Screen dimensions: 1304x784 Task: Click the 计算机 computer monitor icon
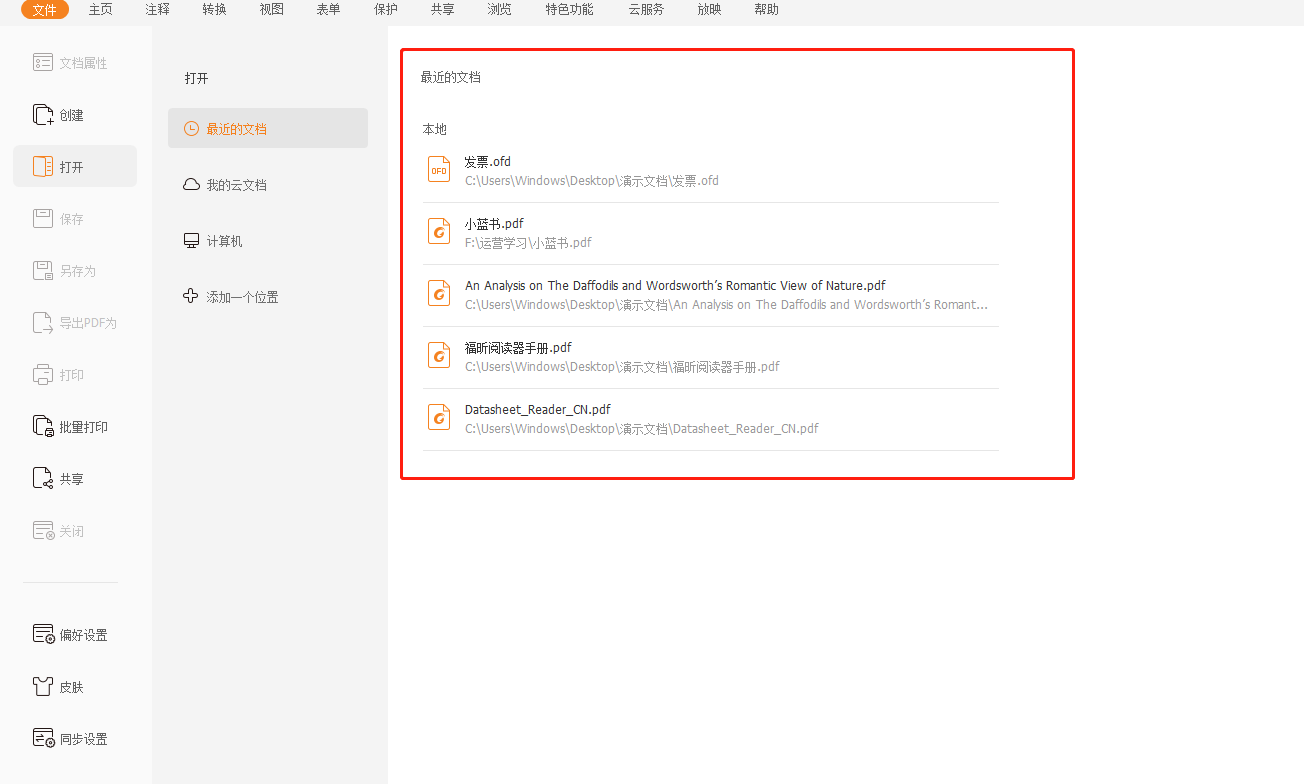[x=191, y=241]
